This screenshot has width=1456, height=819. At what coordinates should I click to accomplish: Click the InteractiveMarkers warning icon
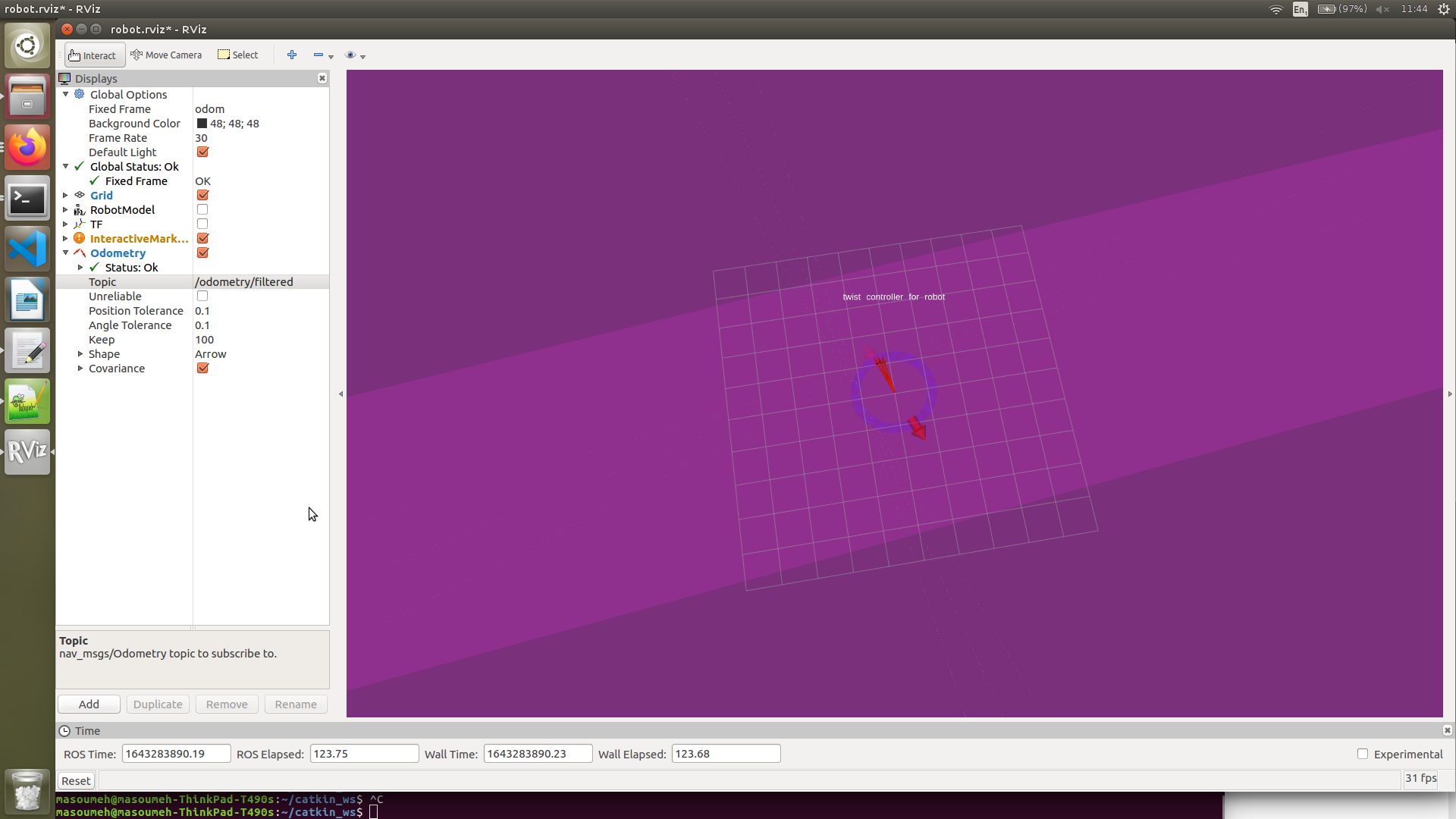point(80,238)
